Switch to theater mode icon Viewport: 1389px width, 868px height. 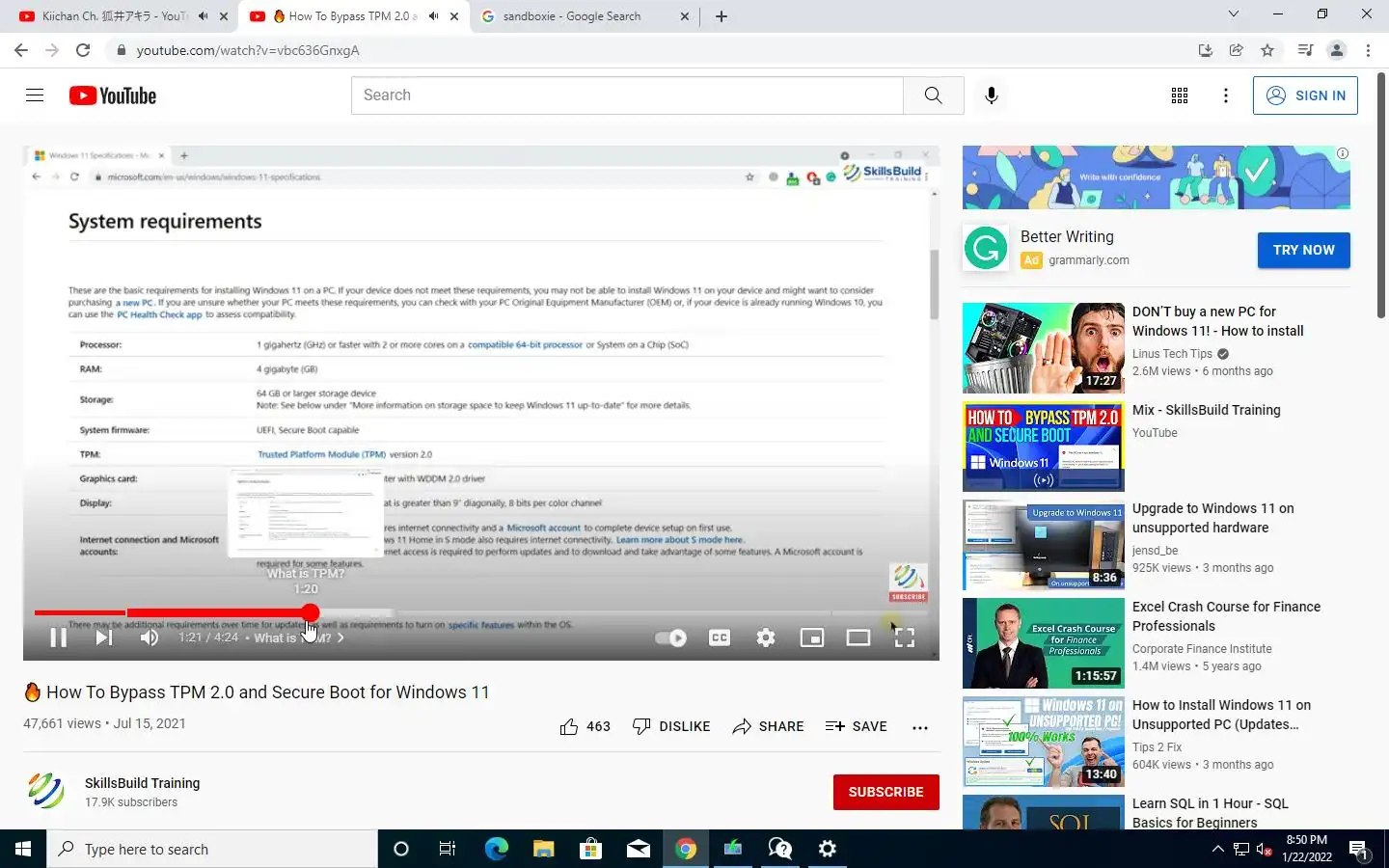point(858,637)
